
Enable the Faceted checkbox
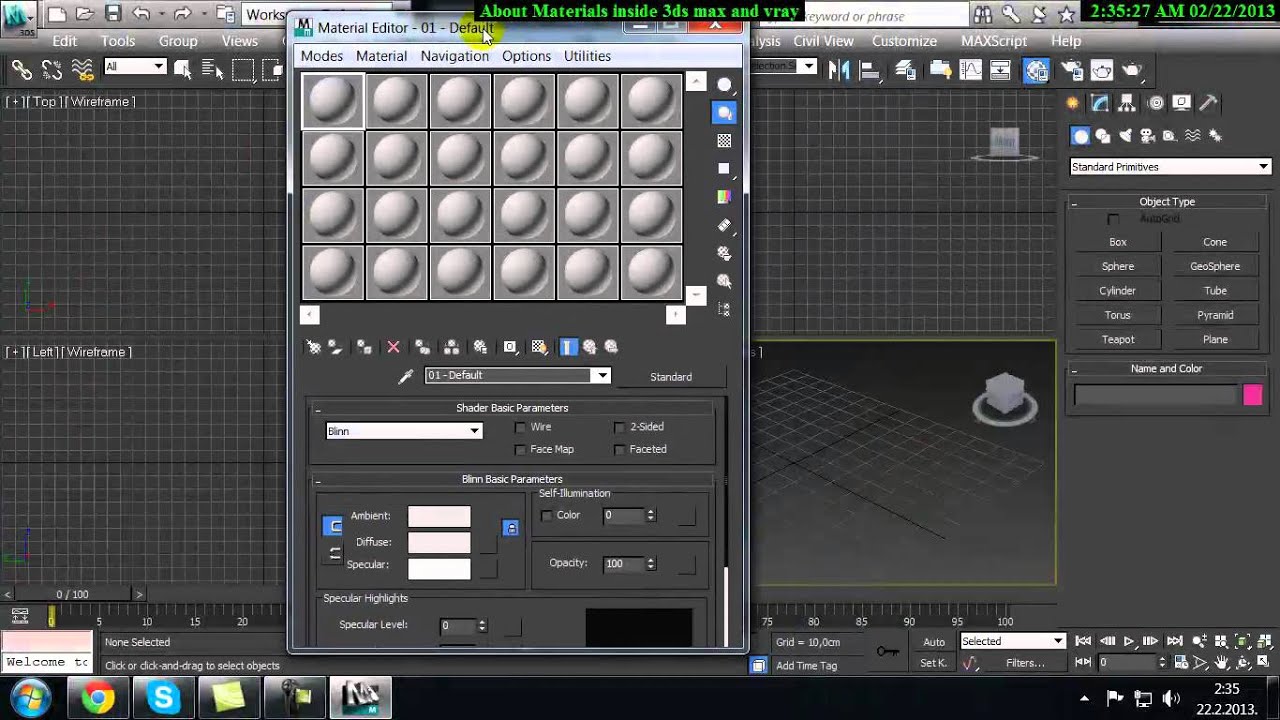tap(620, 450)
